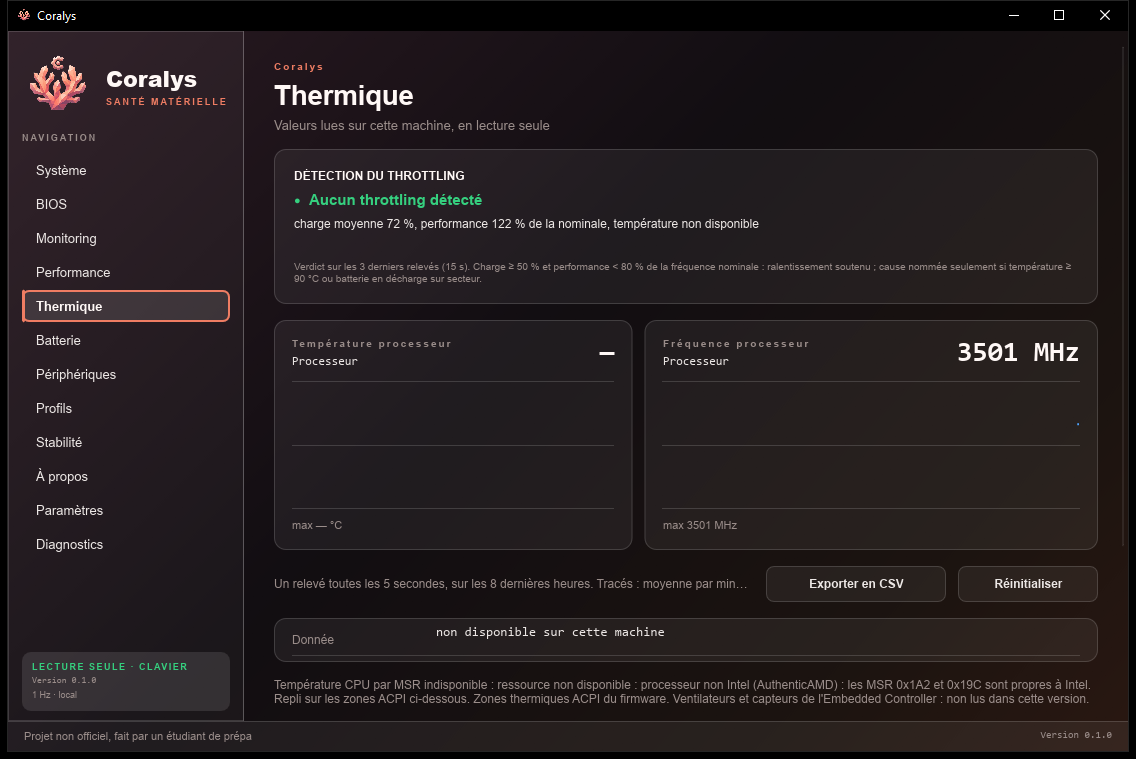Open the À propos page
The height and width of the screenshot is (759, 1136).
126,477
